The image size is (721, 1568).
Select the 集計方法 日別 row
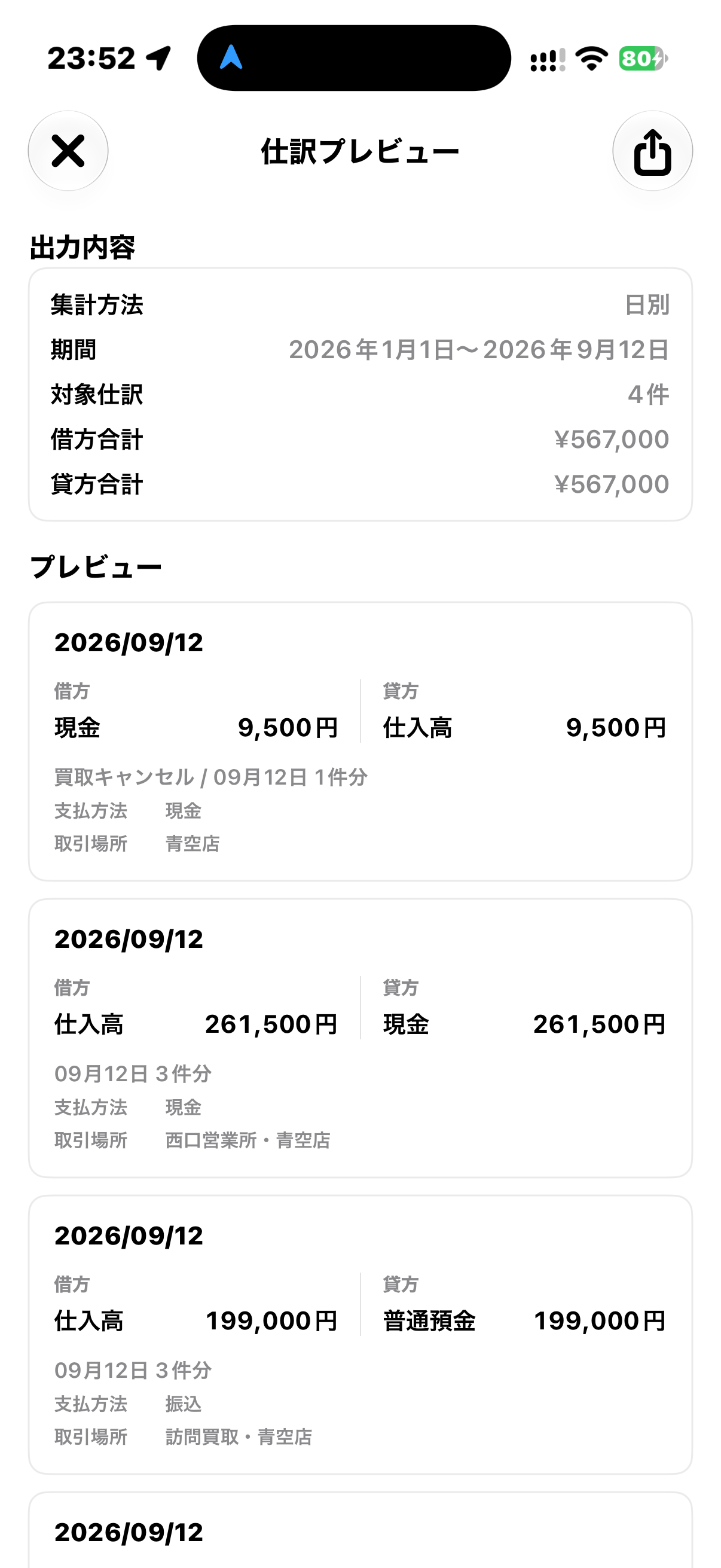(x=360, y=305)
